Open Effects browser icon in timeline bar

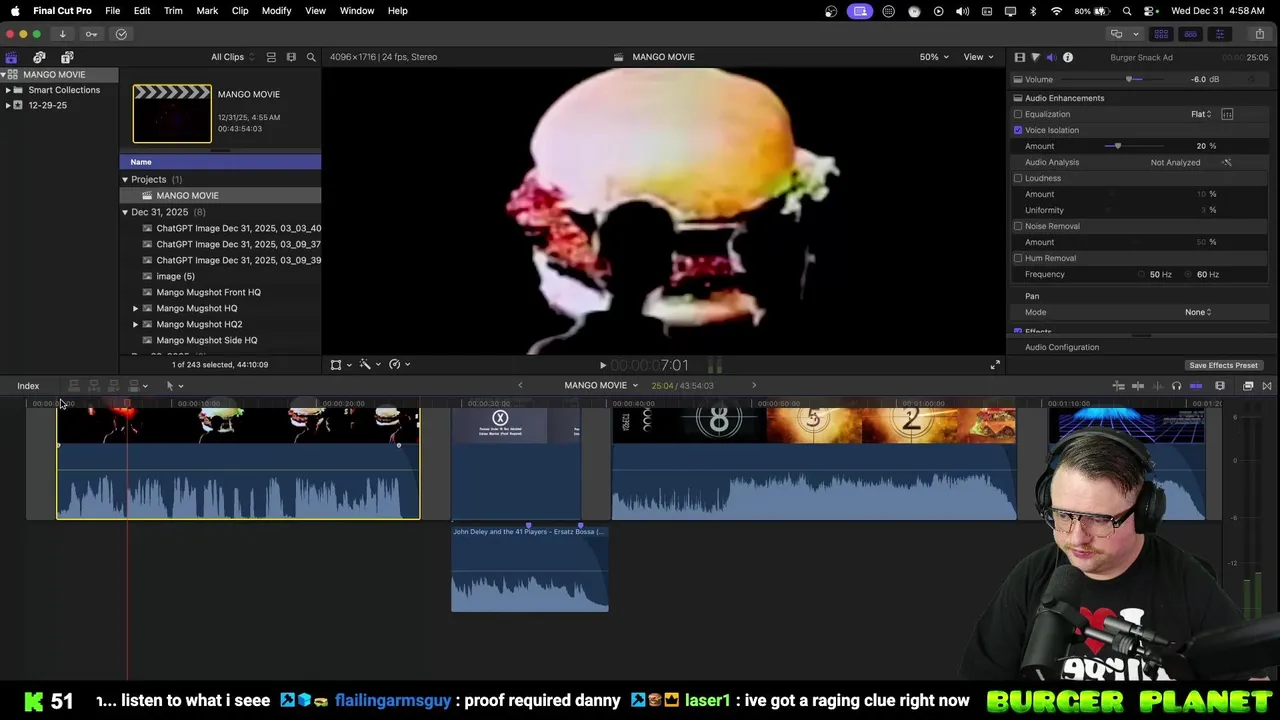[x=1248, y=386]
